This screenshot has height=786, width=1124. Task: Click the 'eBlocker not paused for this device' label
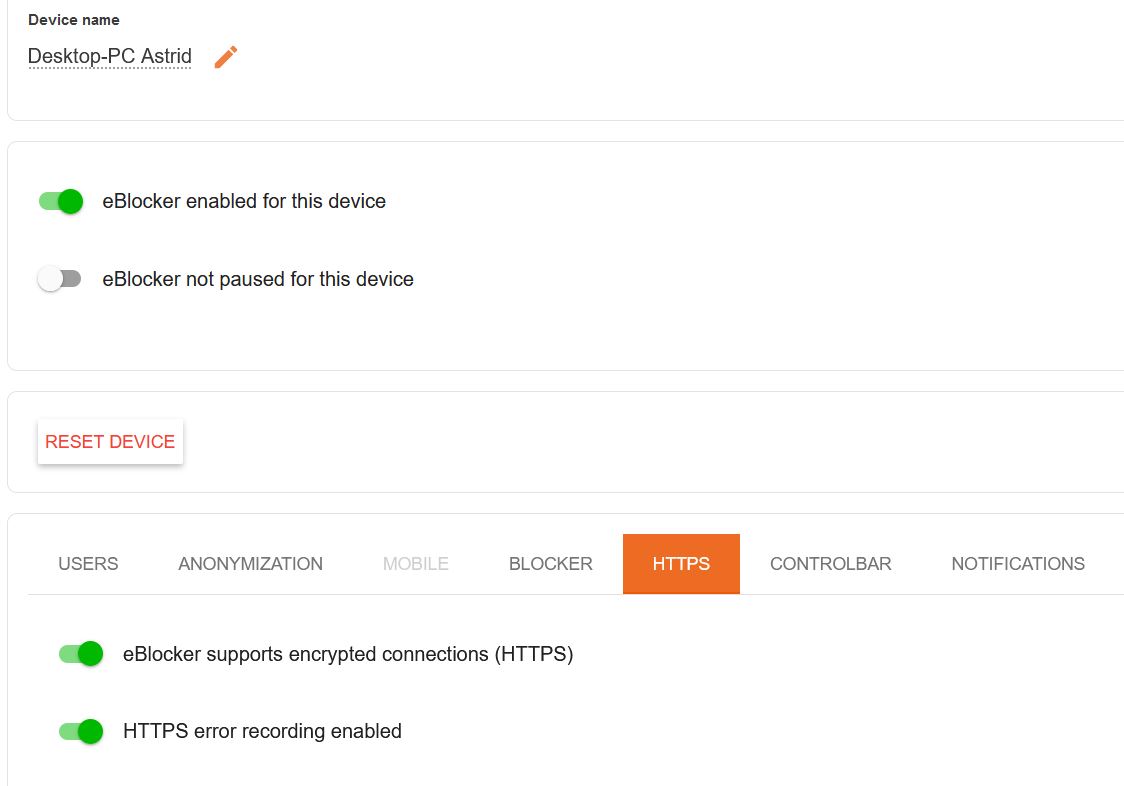(x=258, y=279)
